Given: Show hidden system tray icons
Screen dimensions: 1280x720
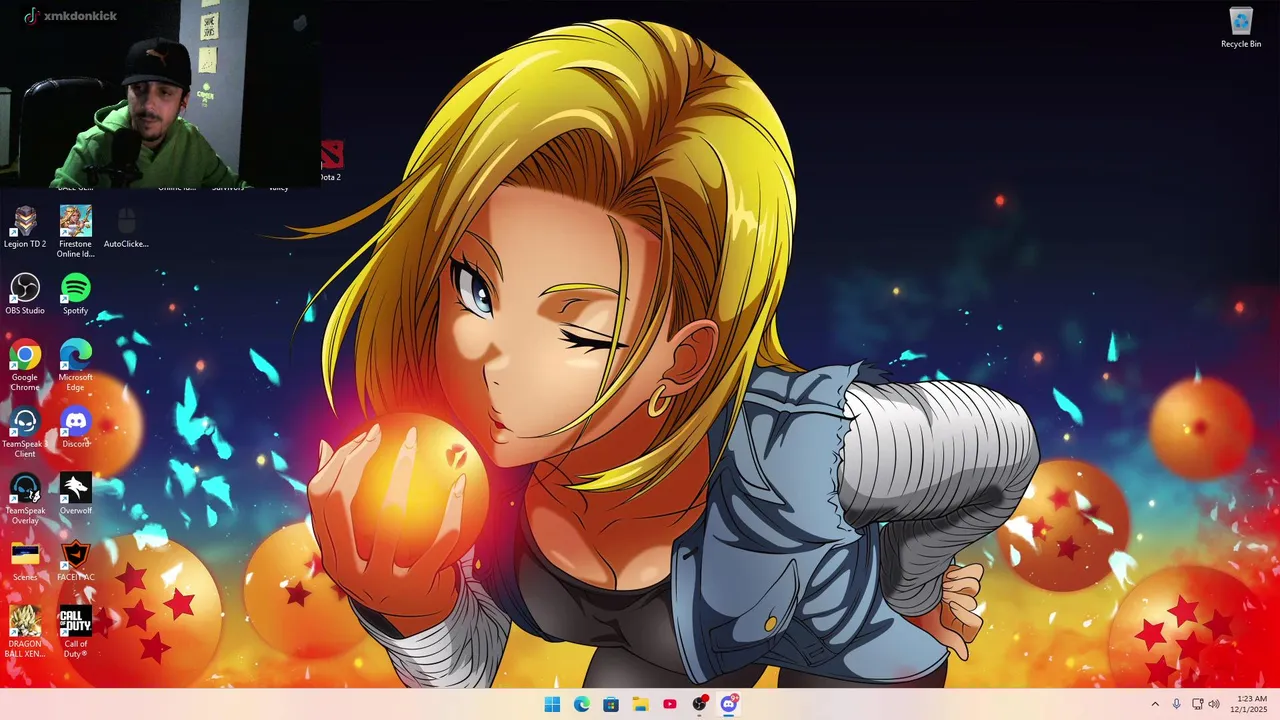Looking at the screenshot, I should [x=1155, y=704].
